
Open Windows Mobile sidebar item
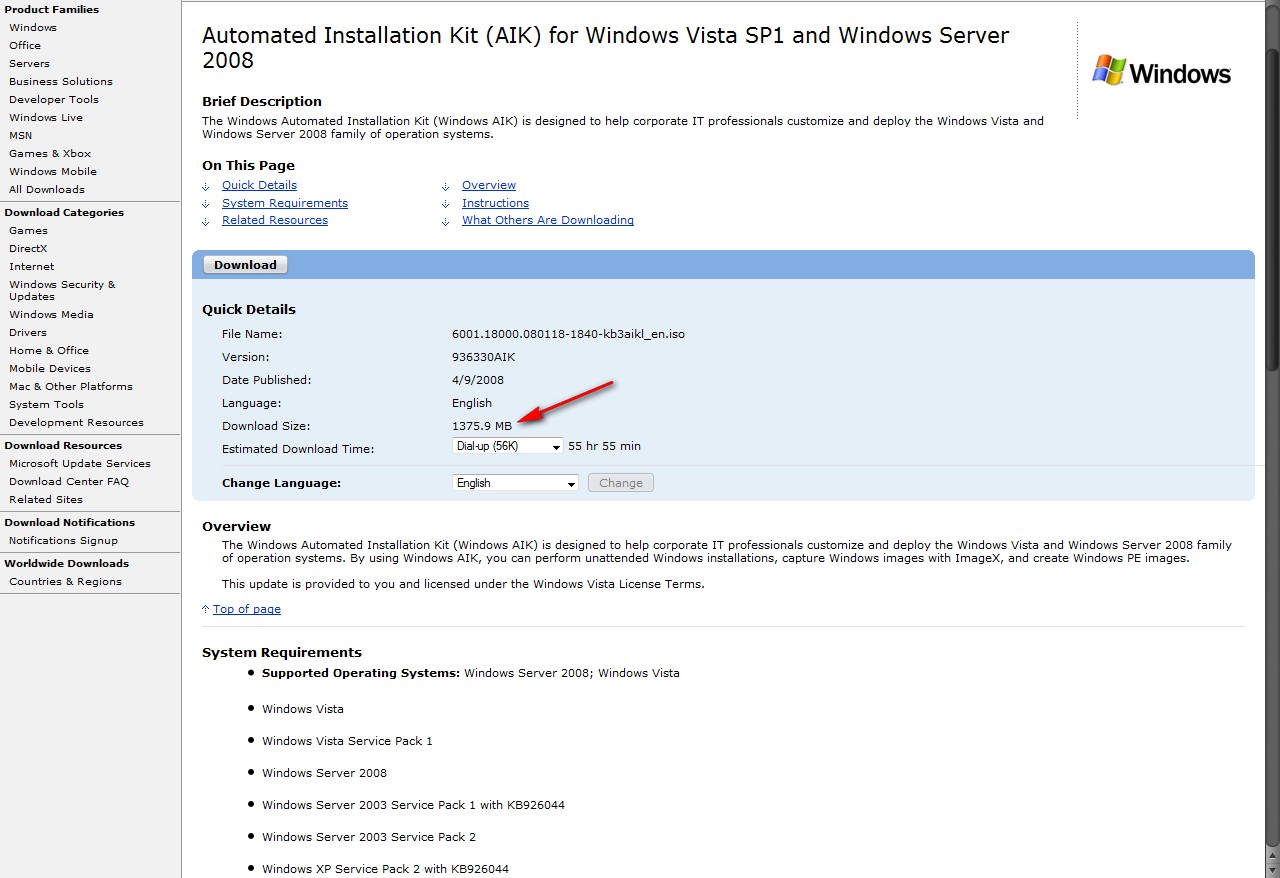pos(53,172)
